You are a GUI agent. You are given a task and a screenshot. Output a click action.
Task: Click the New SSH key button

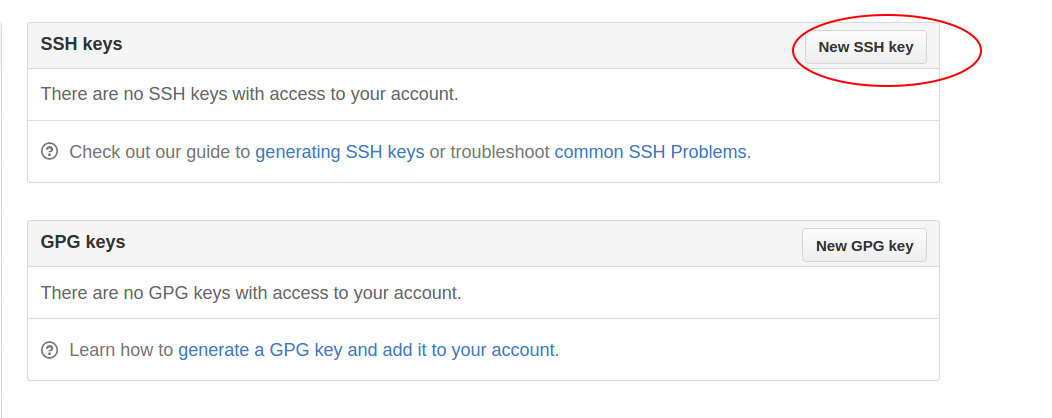pyautogui.click(x=865, y=48)
